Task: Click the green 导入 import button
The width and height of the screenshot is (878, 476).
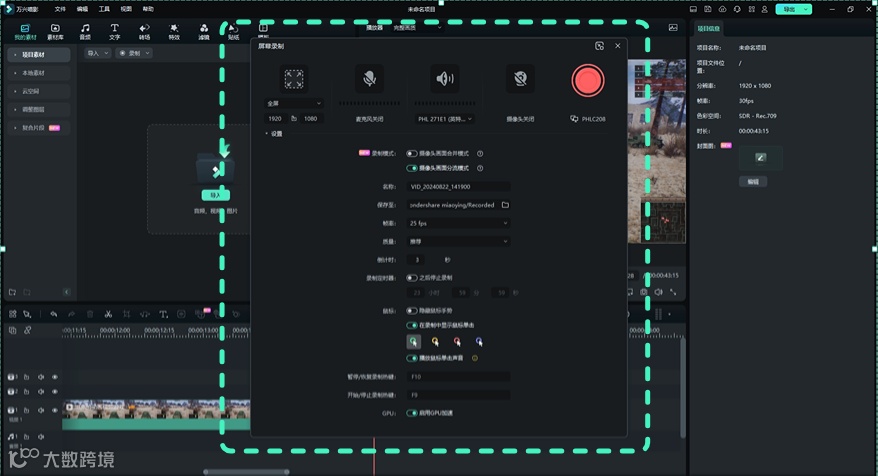Action: point(216,195)
